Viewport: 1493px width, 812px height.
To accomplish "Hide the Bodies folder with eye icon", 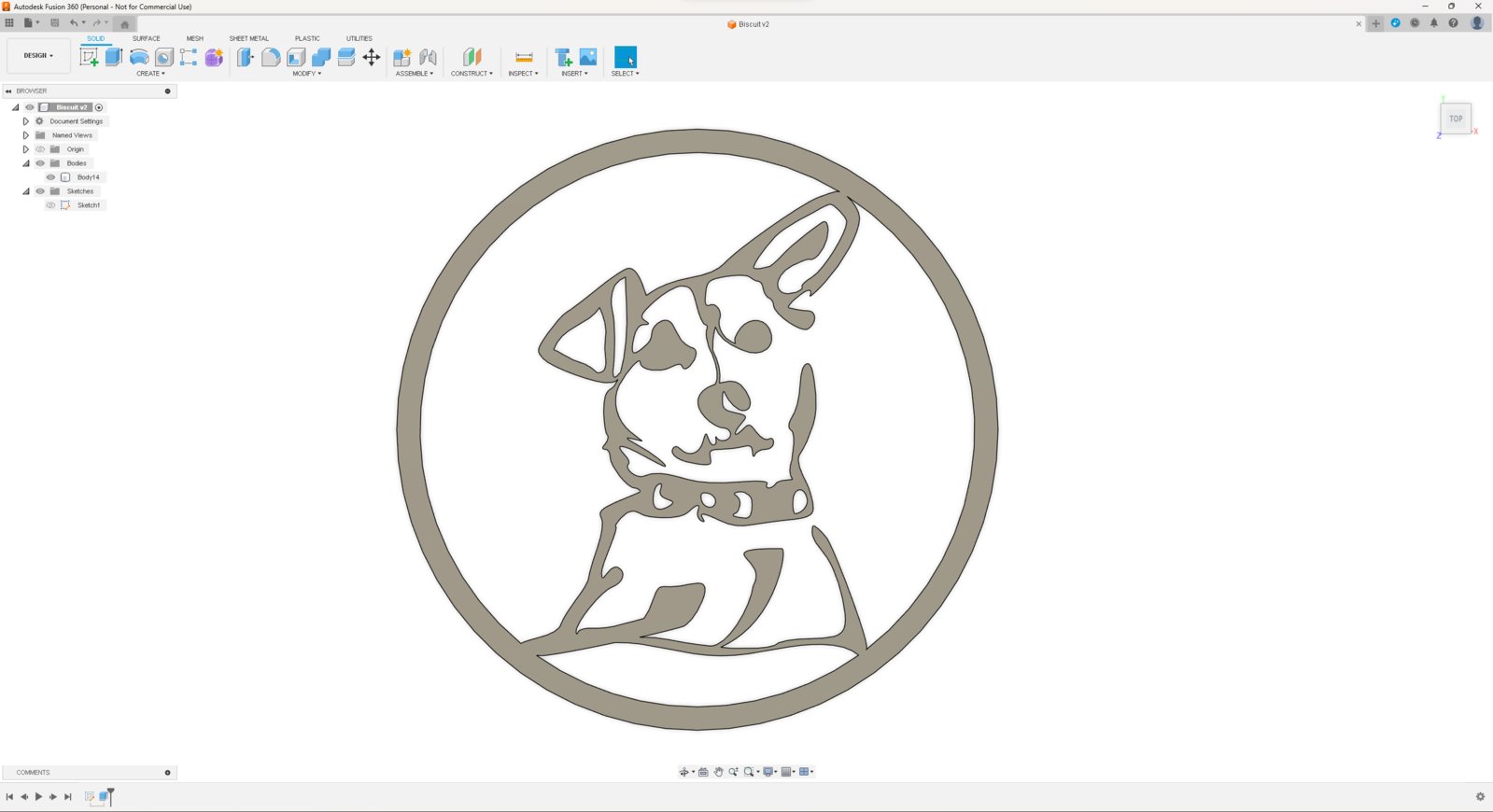I will tap(40, 163).
